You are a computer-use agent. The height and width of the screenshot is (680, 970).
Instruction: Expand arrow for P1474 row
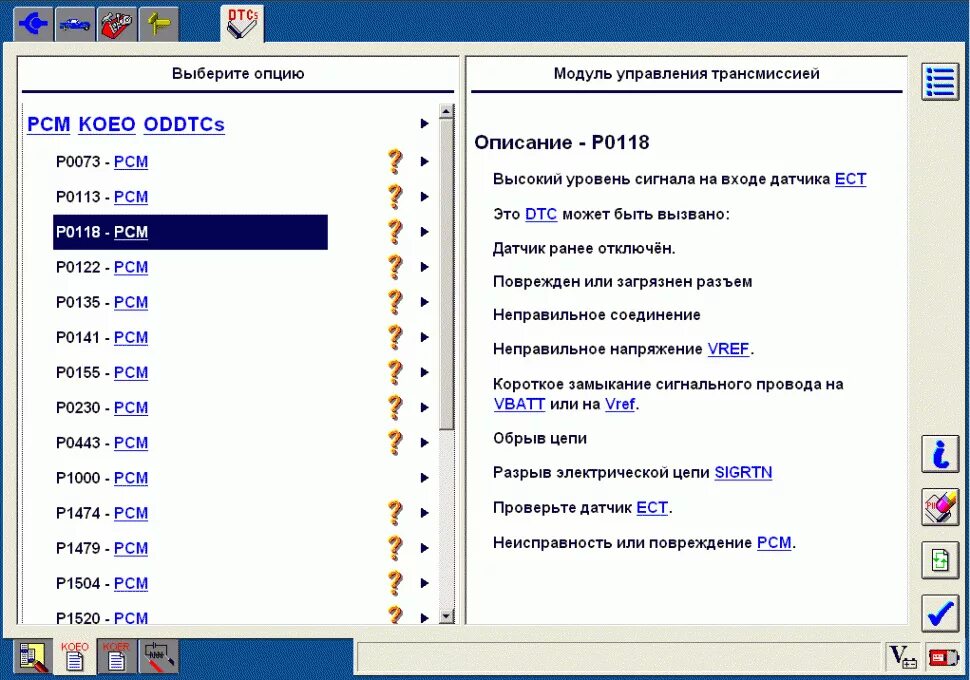424,513
